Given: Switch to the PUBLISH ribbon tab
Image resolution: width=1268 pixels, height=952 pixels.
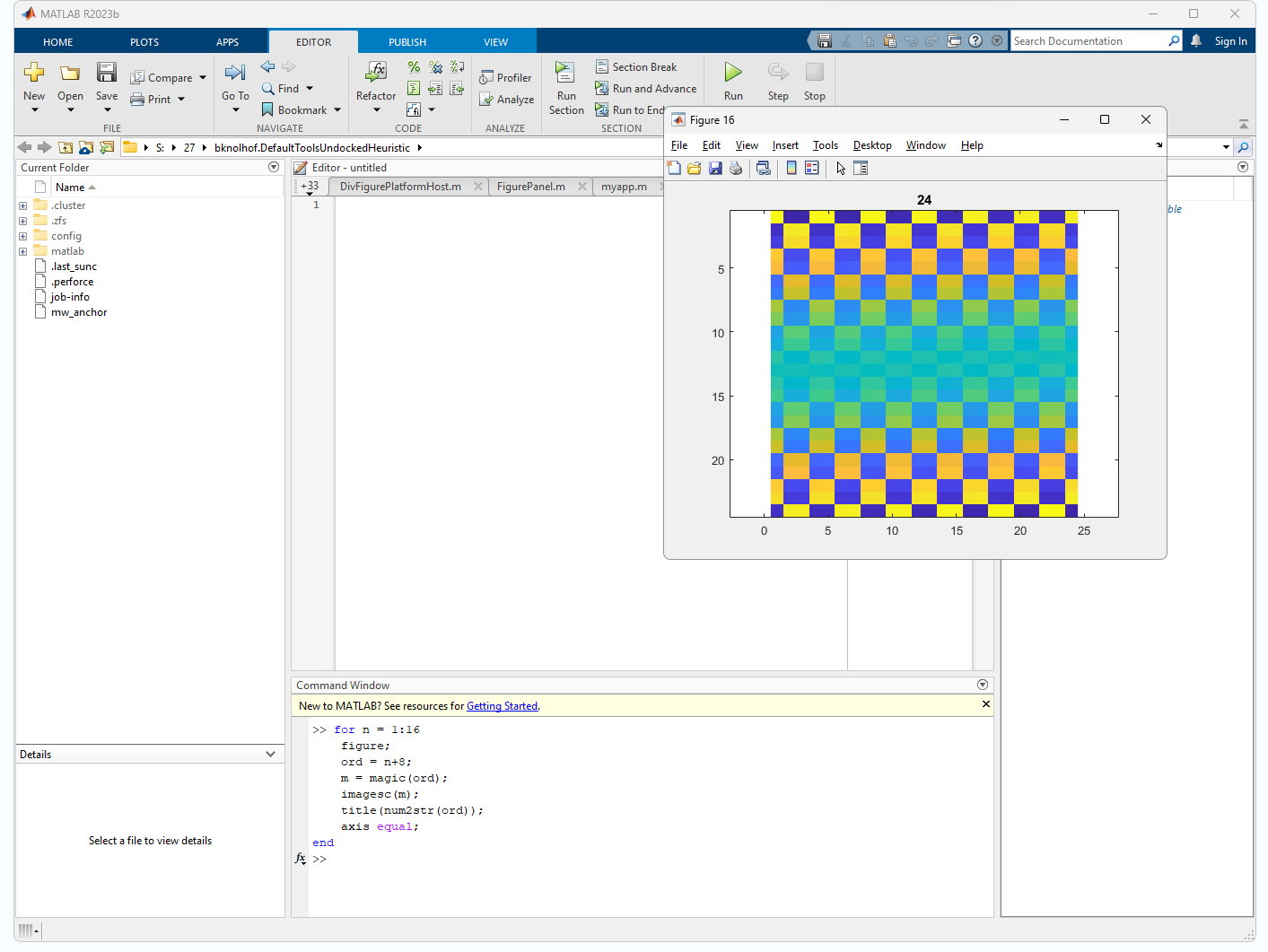Looking at the screenshot, I should pos(407,42).
